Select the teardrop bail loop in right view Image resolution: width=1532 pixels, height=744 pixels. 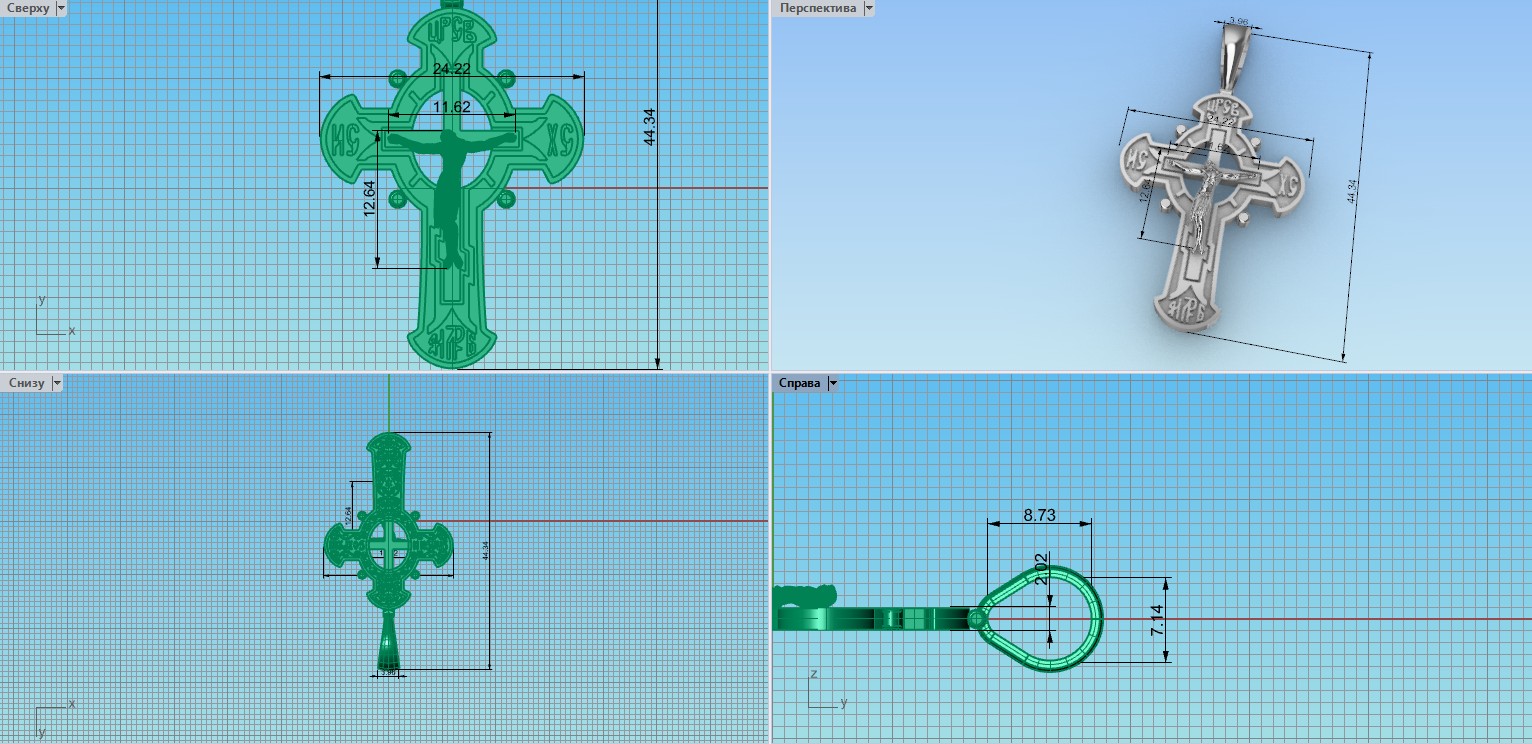(x=1097, y=620)
